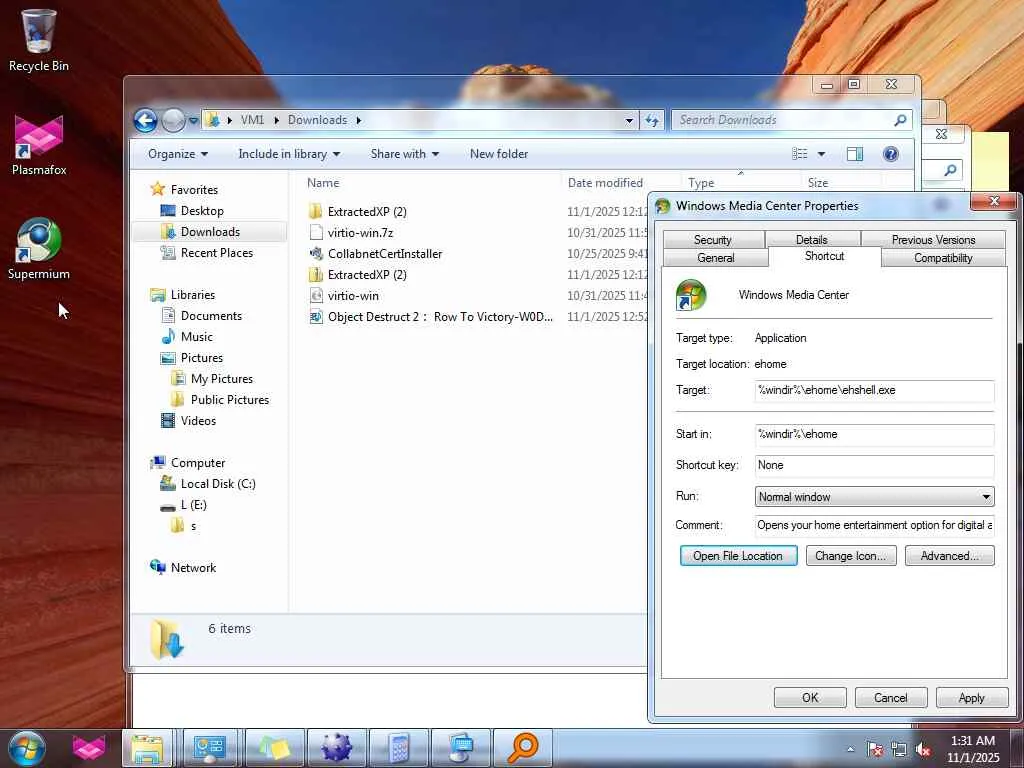Open network tray icon
Screen dimensions: 1024x768
click(x=899, y=749)
